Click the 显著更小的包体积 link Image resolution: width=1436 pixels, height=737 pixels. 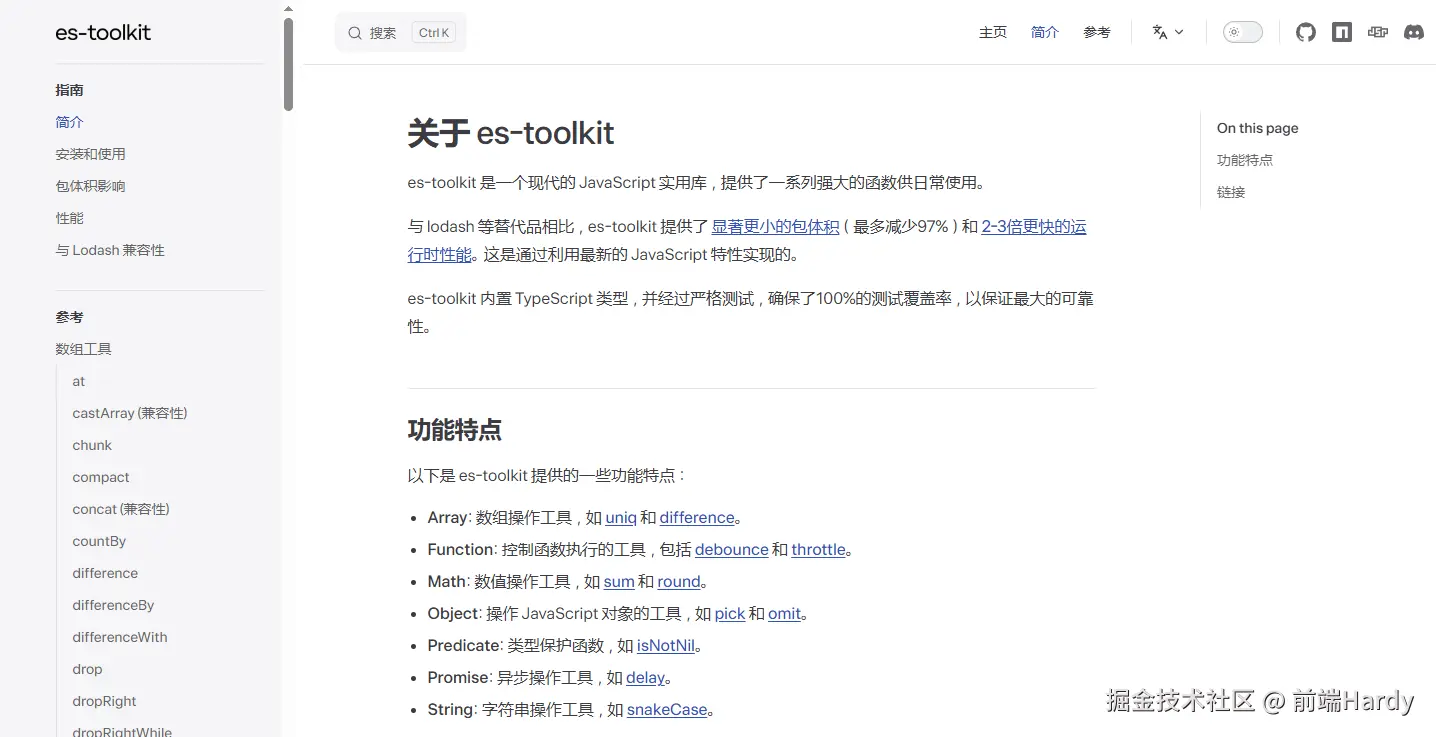775,227
